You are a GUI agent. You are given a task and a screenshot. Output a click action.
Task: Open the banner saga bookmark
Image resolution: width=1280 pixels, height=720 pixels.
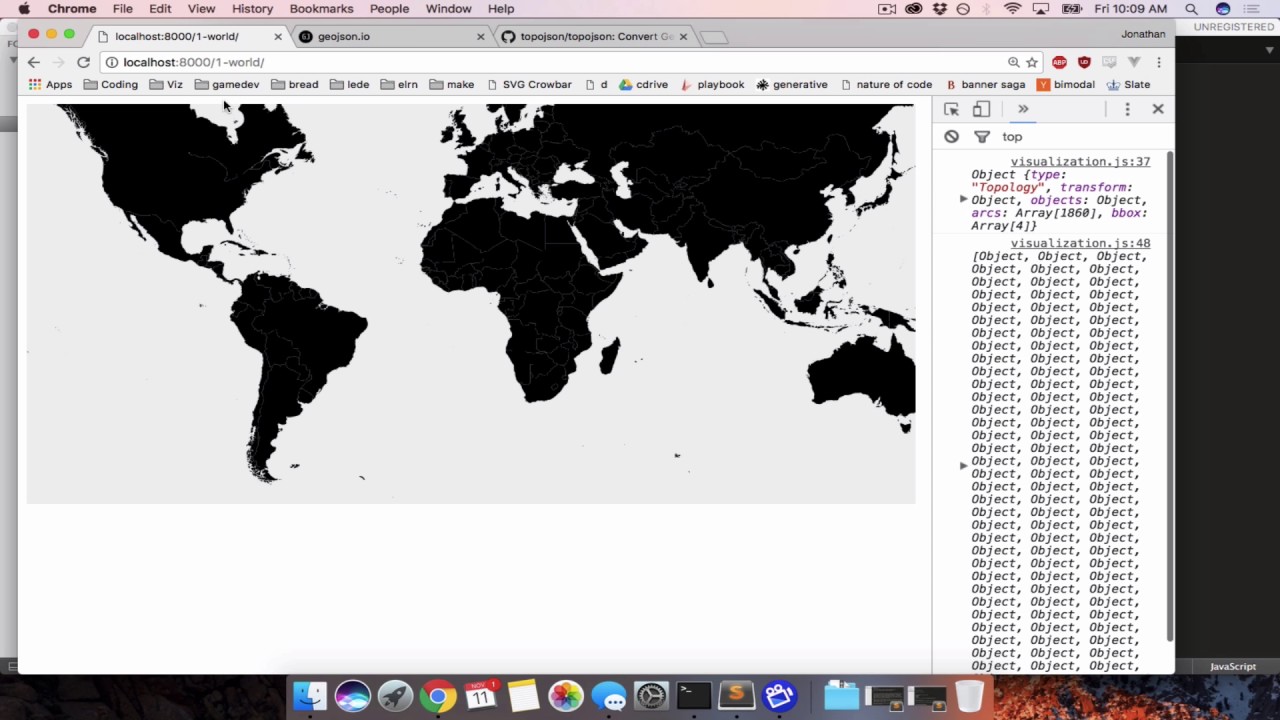(985, 85)
